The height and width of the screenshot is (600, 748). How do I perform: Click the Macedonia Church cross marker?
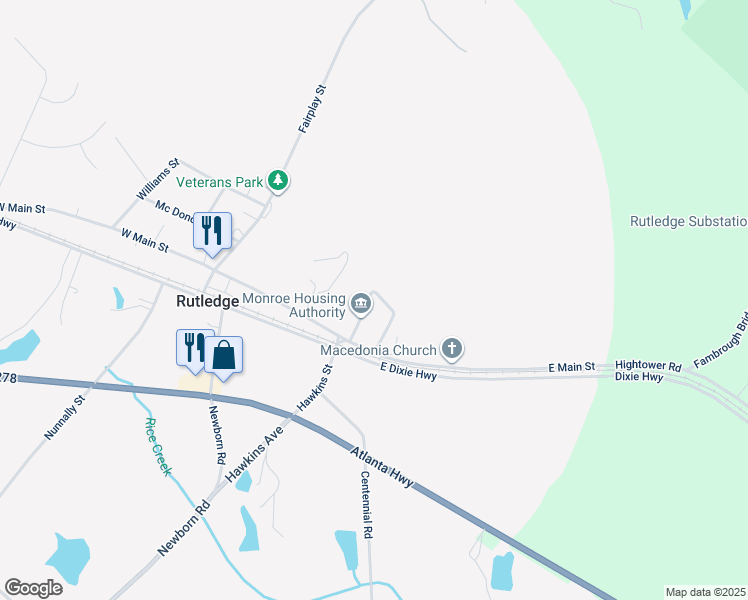[x=452, y=349]
